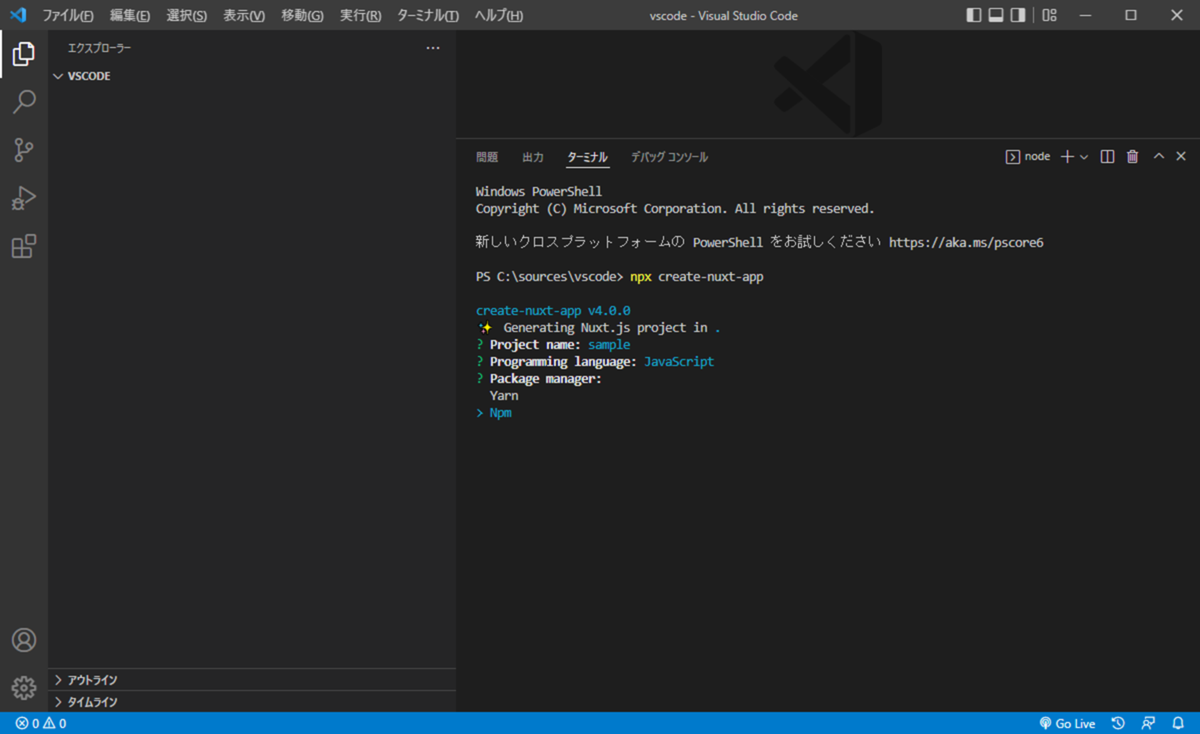Open the Search view in activity bar
The width and height of the screenshot is (1200, 734).
[x=24, y=102]
